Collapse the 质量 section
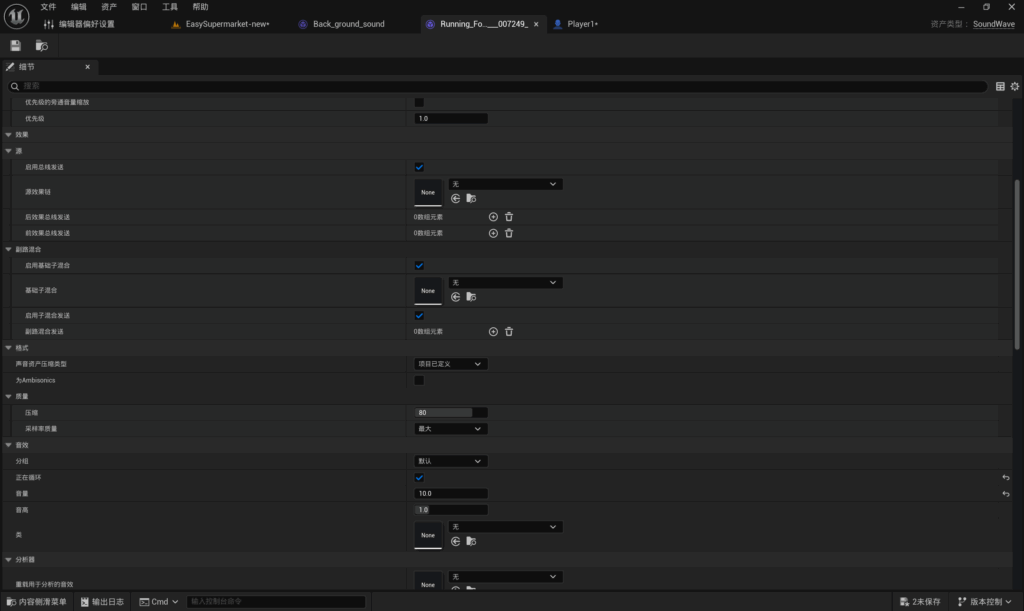The width and height of the screenshot is (1024, 611). pyautogui.click(x=8, y=396)
